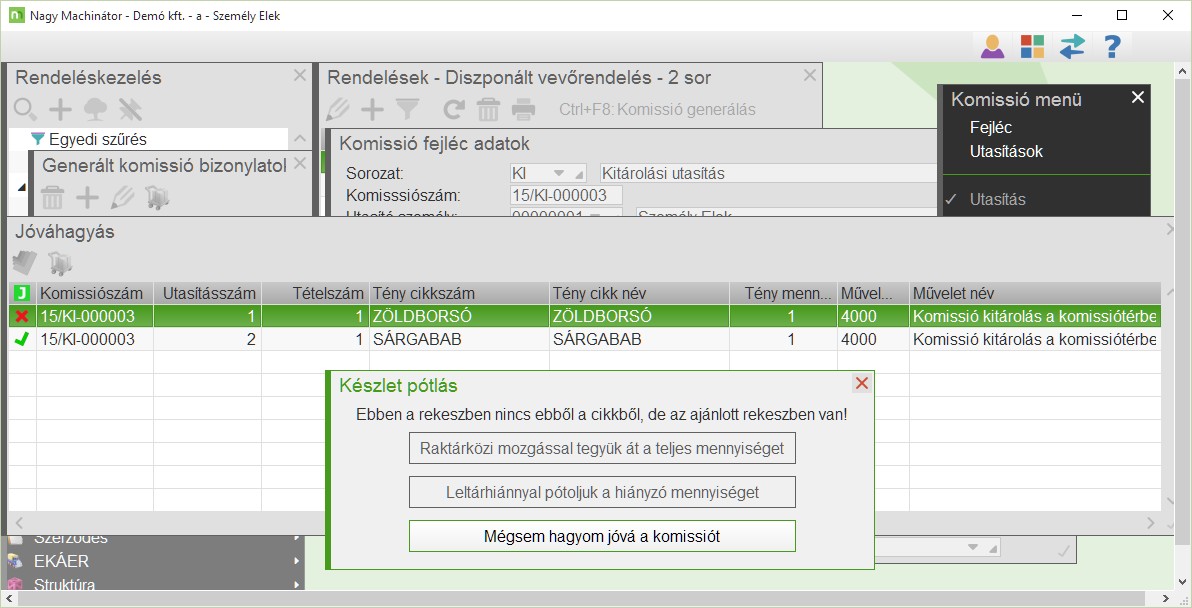Close the Rendelések panel
The image size is (1192, 608).
[x=810, y=74]
